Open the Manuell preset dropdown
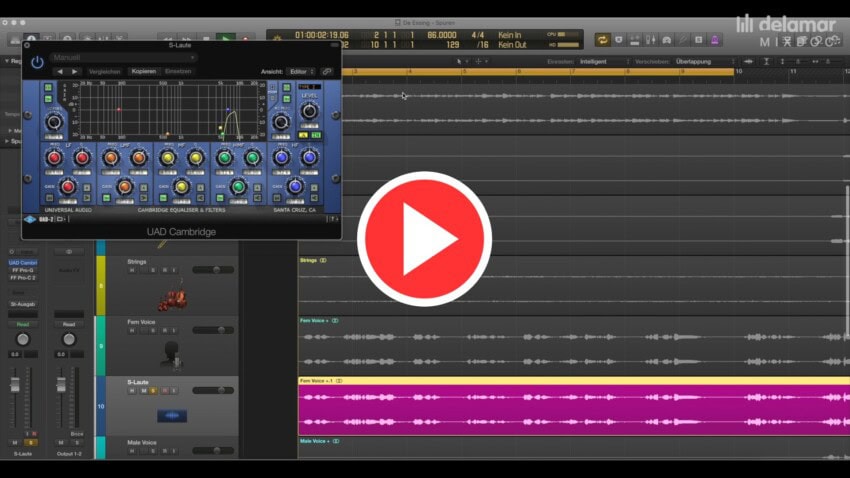Image resolution: width=850 pixels, height=478 pixels. click(123, 58)
